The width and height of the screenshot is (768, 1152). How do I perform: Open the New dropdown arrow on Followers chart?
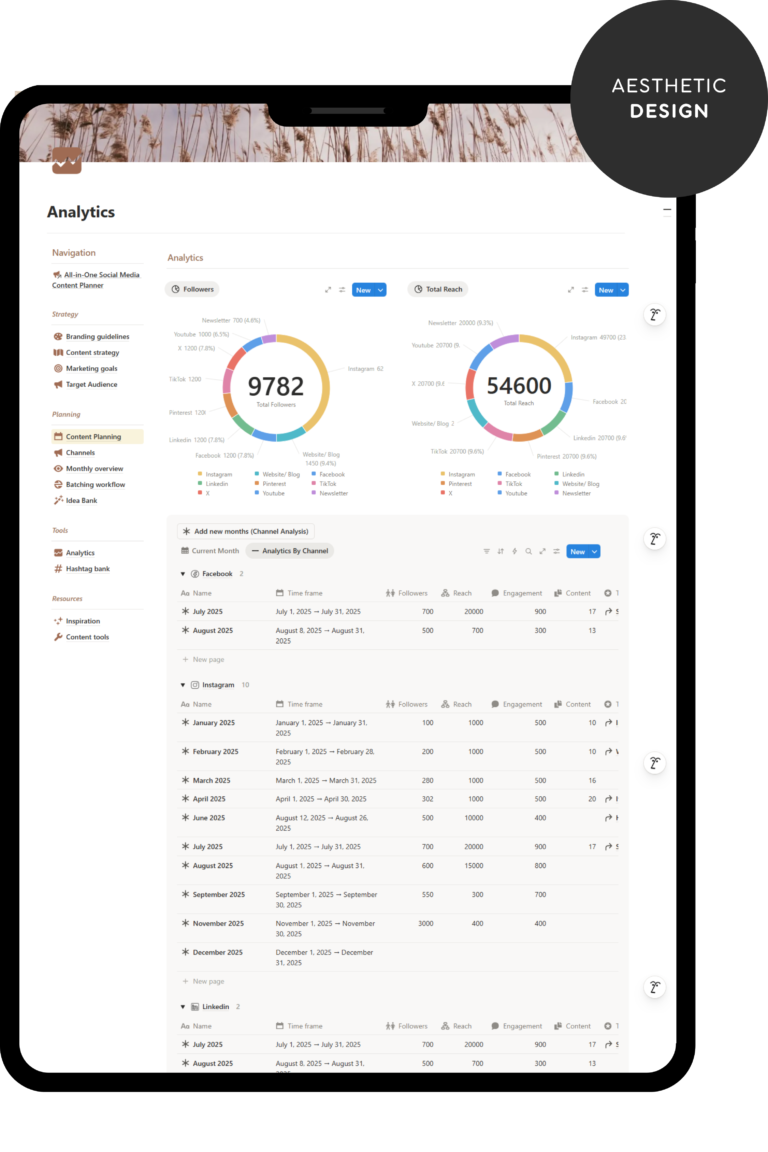tap(381, 290)
